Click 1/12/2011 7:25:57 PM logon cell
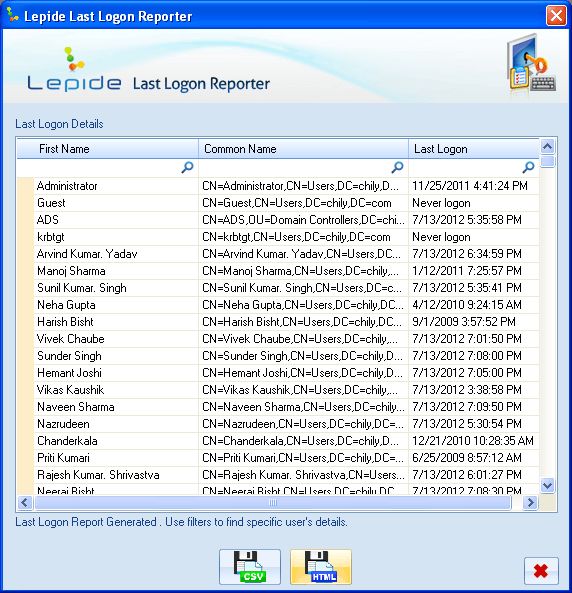This screenshot has height=593, width=572. 474,271
